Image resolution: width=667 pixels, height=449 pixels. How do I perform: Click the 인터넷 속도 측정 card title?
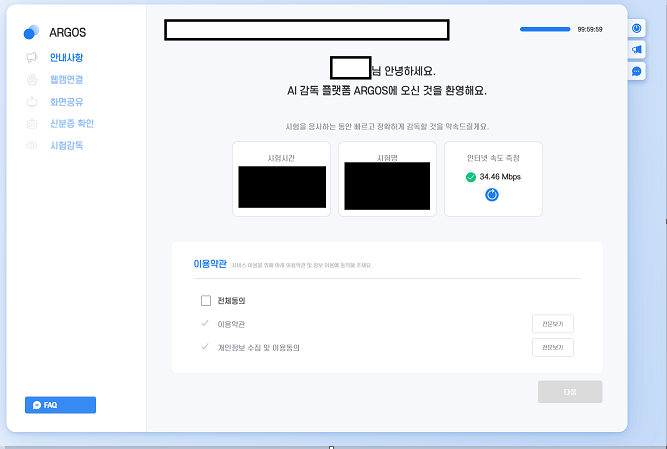point(493,158)
